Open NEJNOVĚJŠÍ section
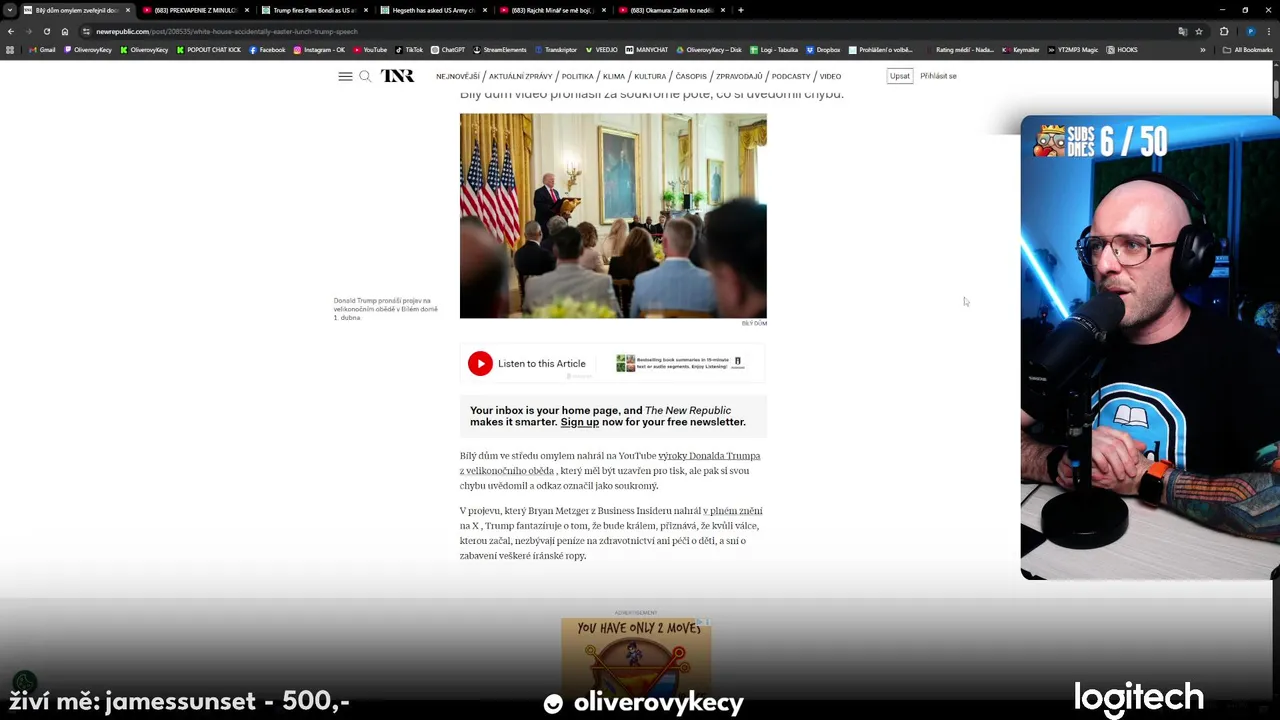1280x720 pixels. coord(457,76)
